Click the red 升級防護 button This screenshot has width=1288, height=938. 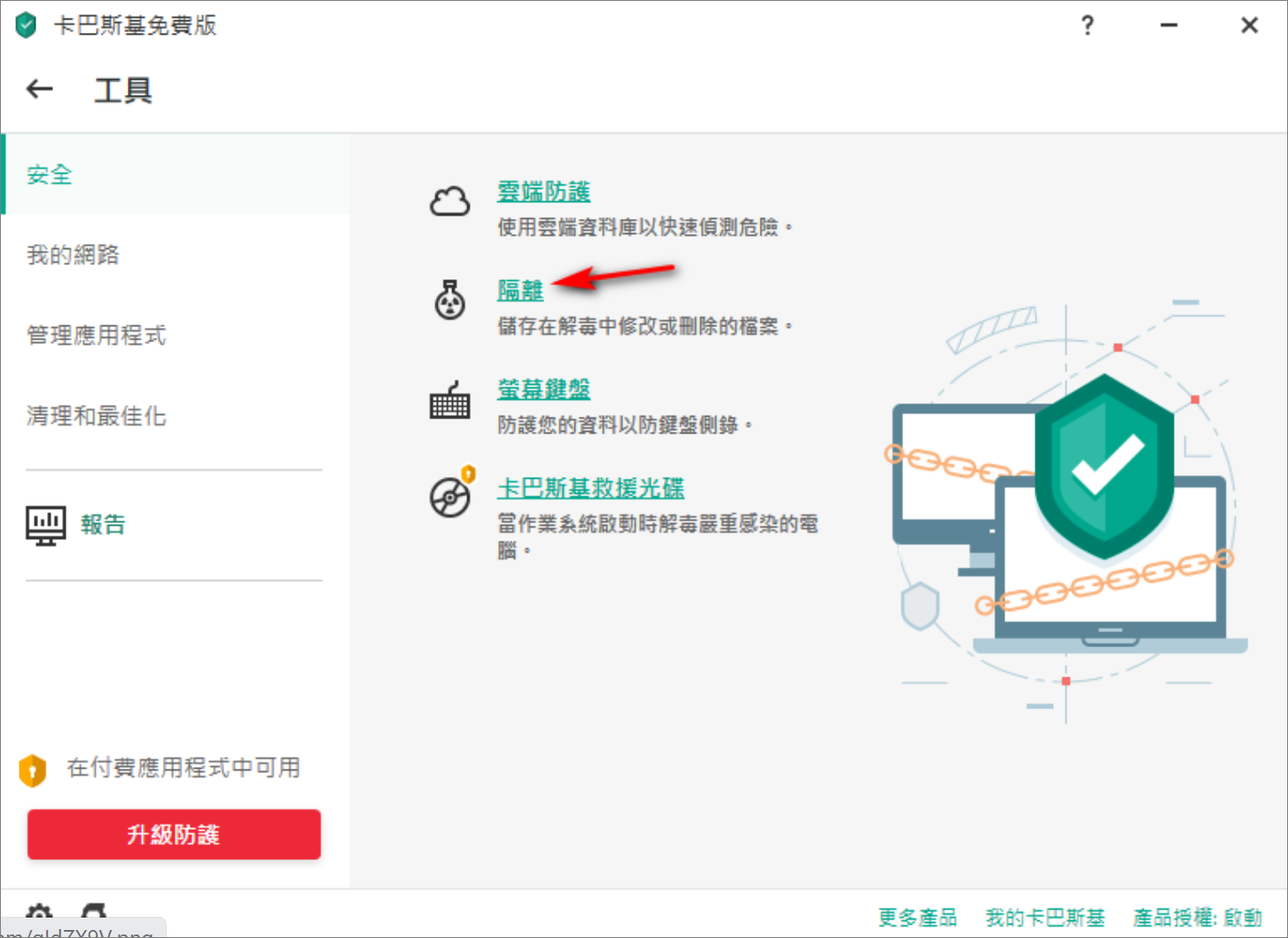click(174, 834)
